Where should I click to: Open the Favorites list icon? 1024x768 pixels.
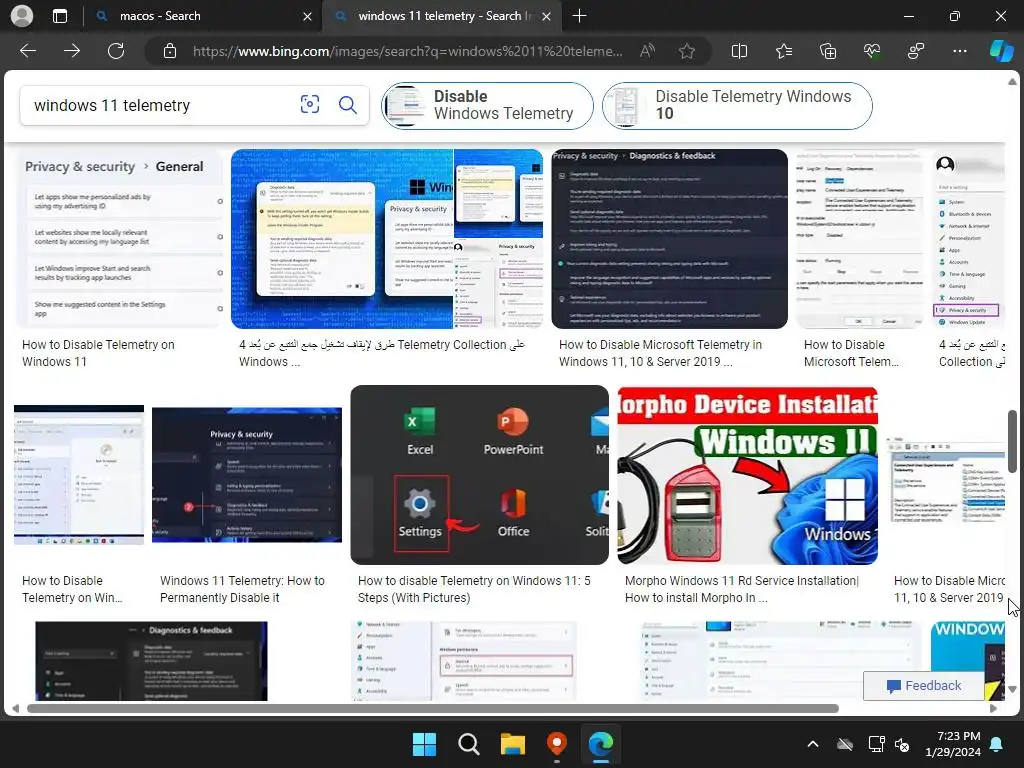click(784, 51)
